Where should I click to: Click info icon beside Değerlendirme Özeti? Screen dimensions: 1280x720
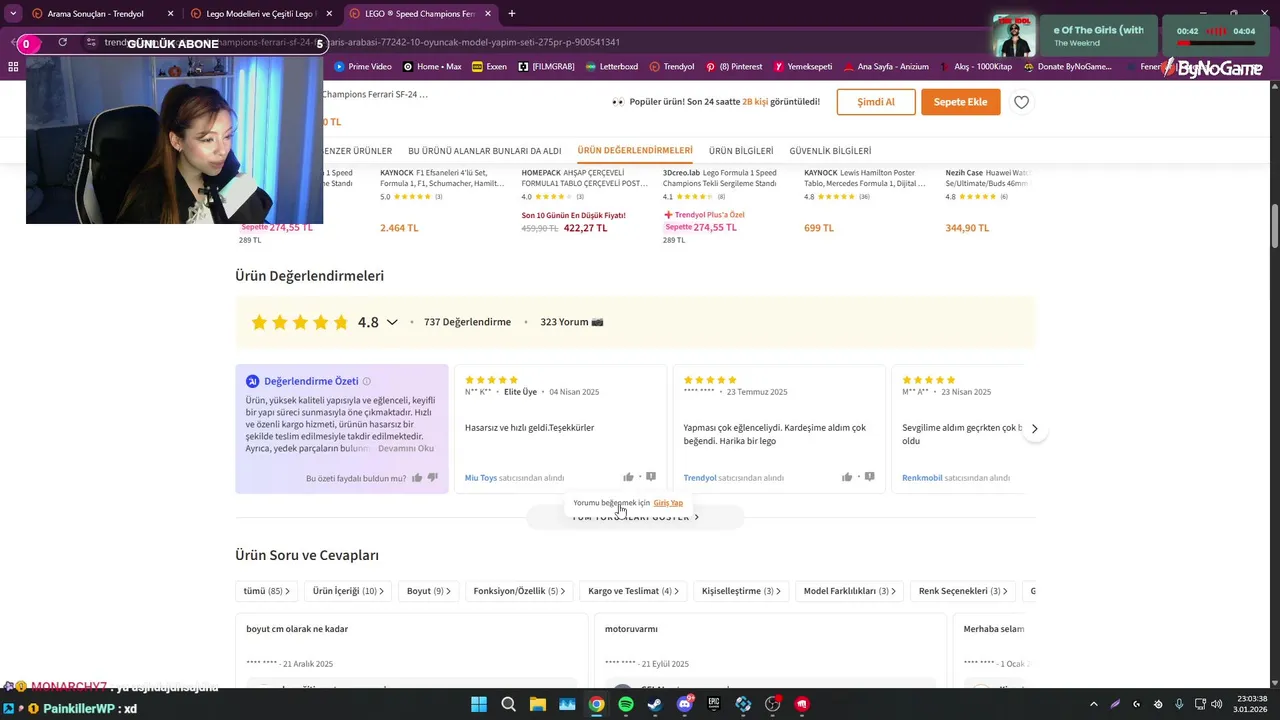367,381
